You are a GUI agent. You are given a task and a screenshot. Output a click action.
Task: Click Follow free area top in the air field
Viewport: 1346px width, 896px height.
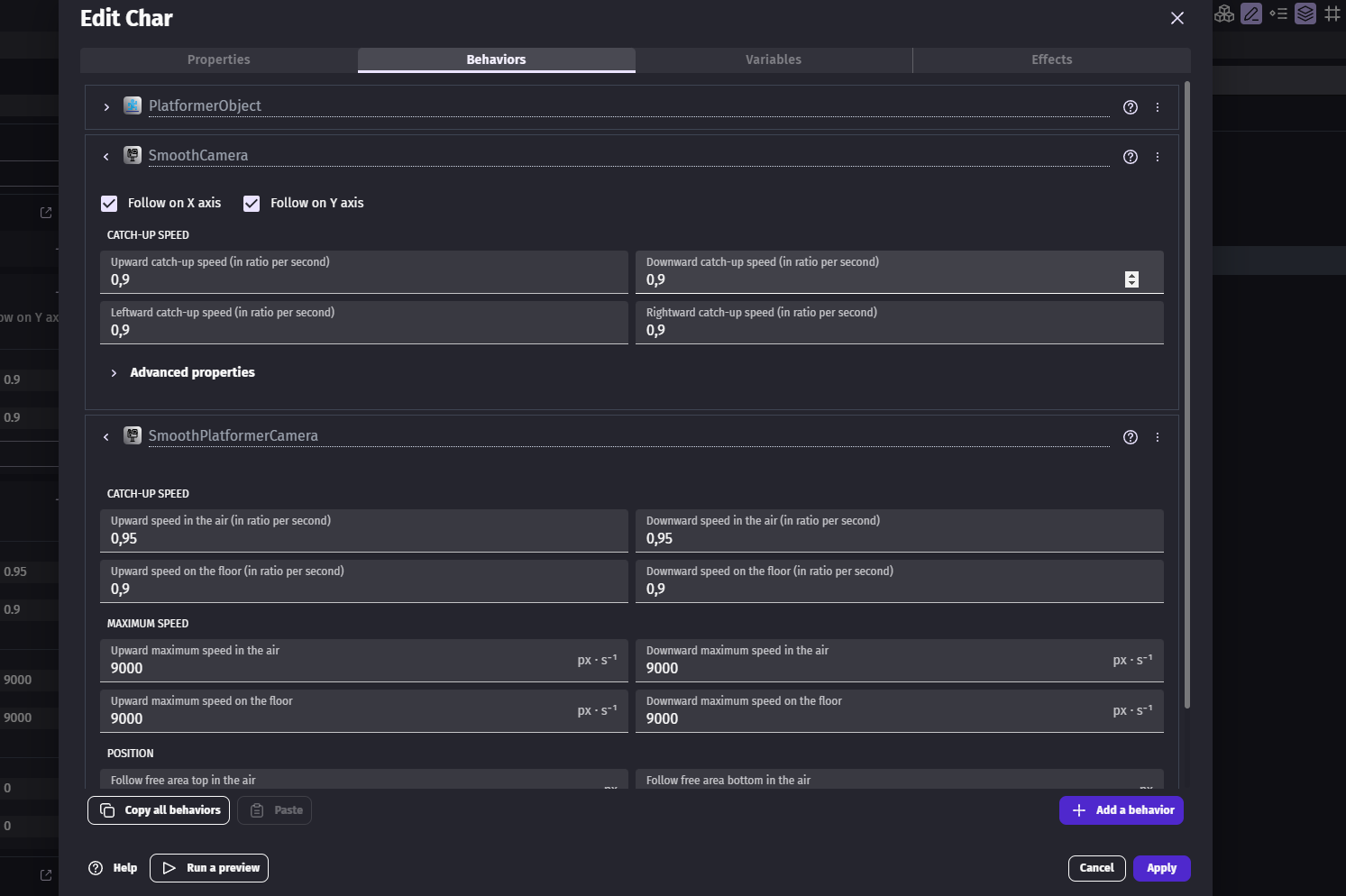click(x=364, y=780)
